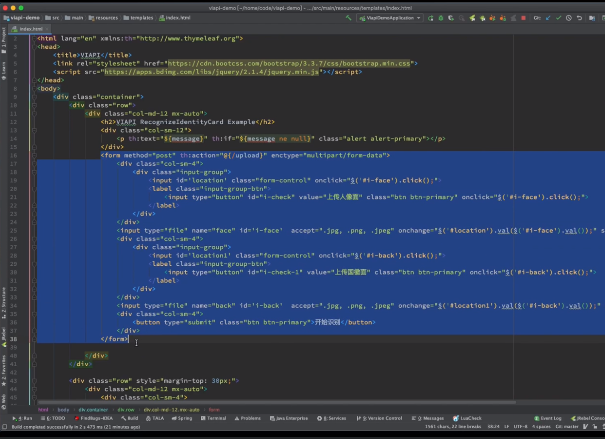Click index.html in navigation bar

tap(174, 18)
